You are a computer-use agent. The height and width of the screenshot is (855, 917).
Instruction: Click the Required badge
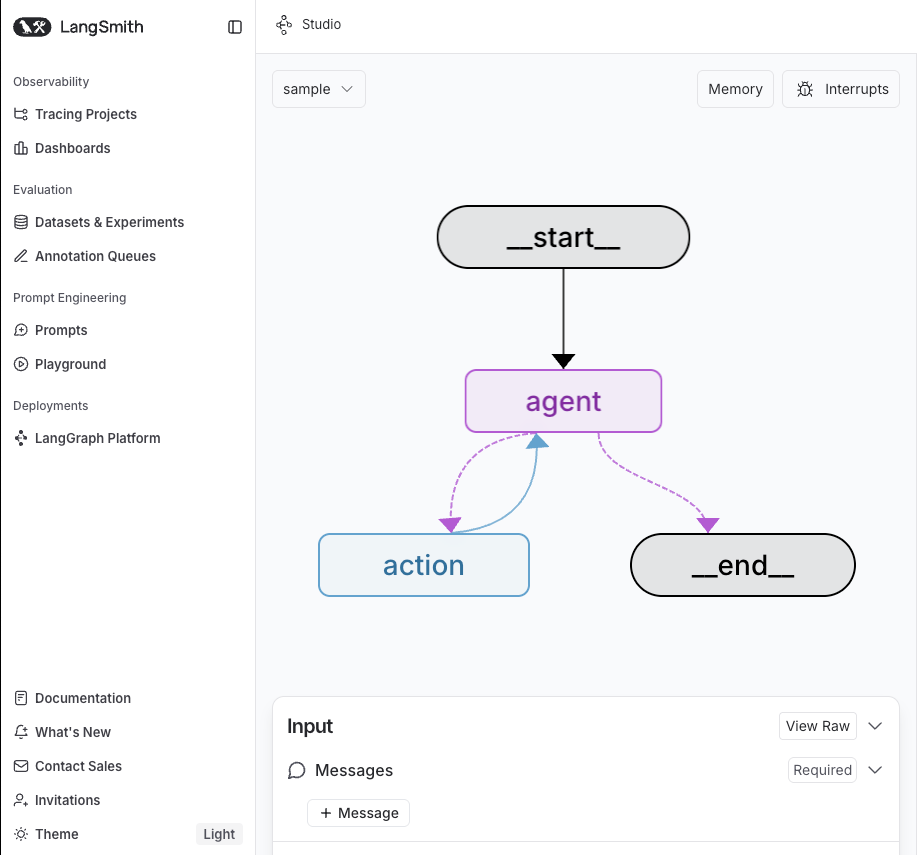[822, 770]
